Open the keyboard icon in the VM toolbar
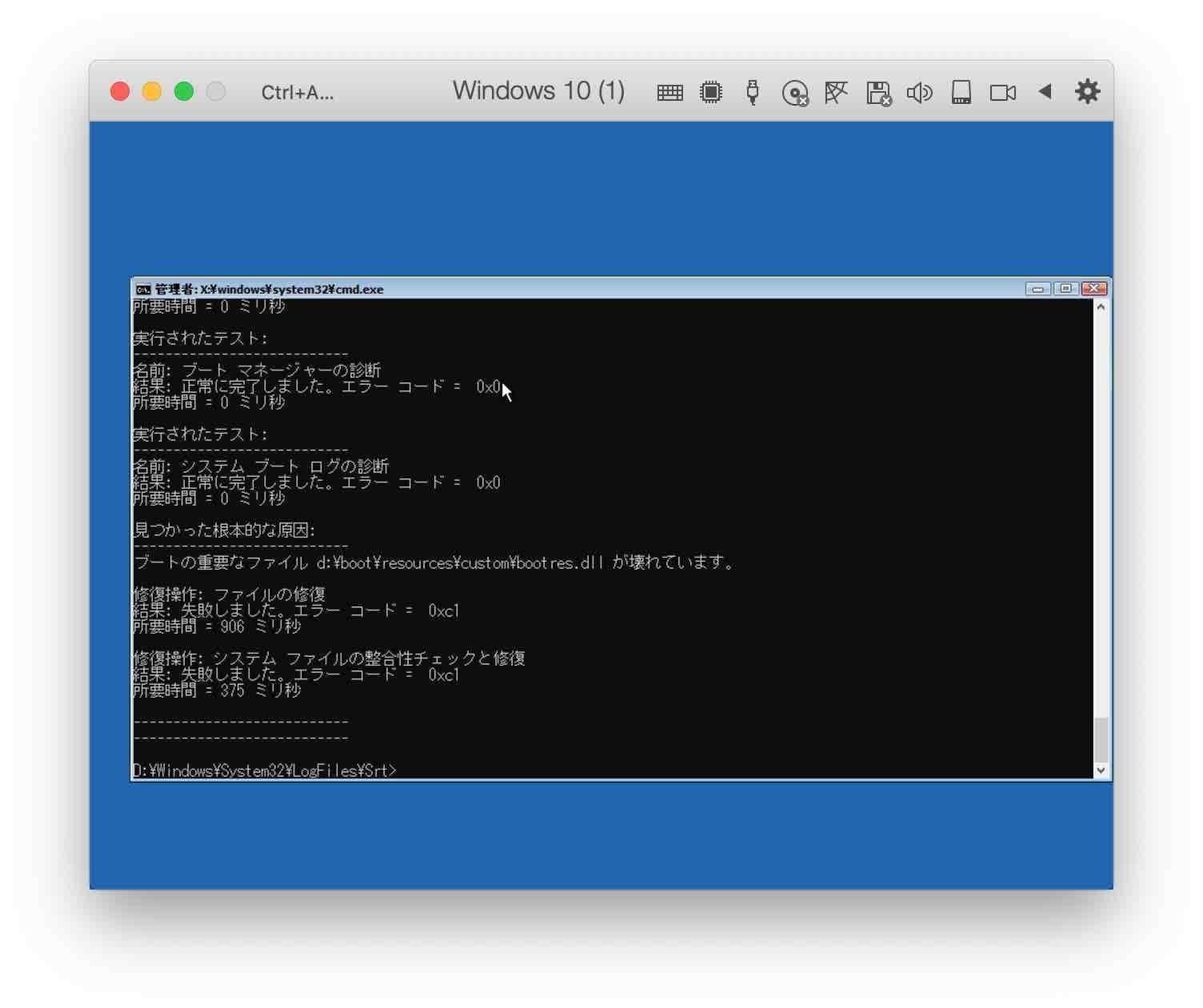Viewport: 1203px width, 1008px height. pos(669,93)
